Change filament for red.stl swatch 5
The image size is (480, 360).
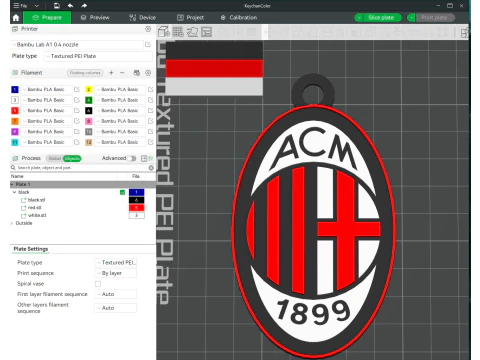tap(136, 208)
